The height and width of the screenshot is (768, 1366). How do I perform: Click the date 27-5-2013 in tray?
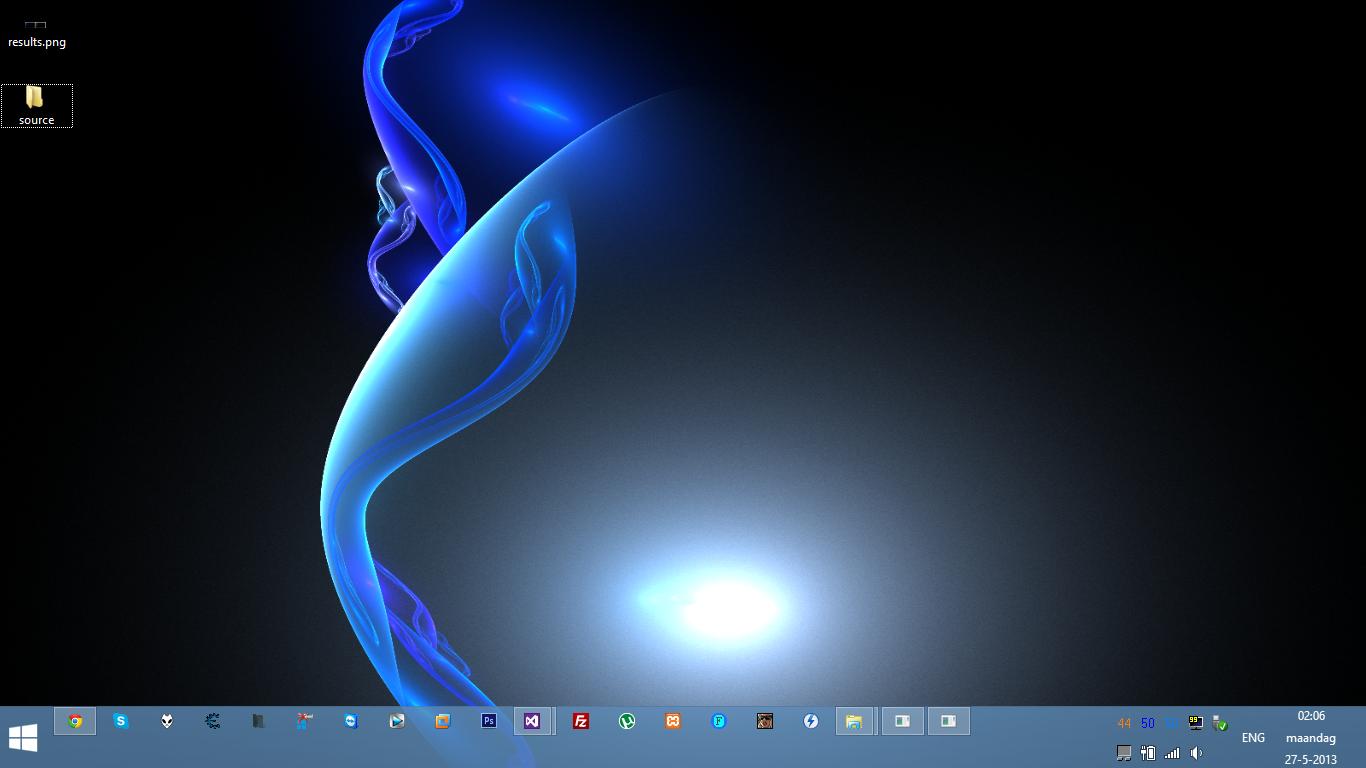tap(1311, 759)
